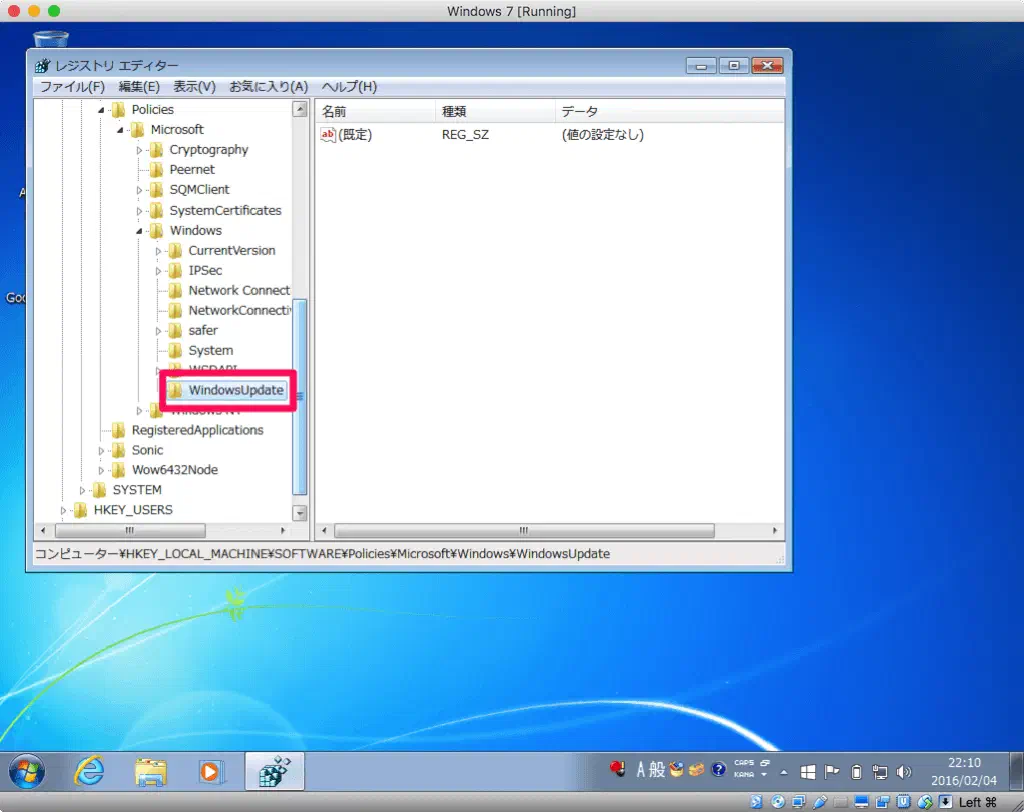
Task: Expand the SystemCertificates key
Action: 140,211
